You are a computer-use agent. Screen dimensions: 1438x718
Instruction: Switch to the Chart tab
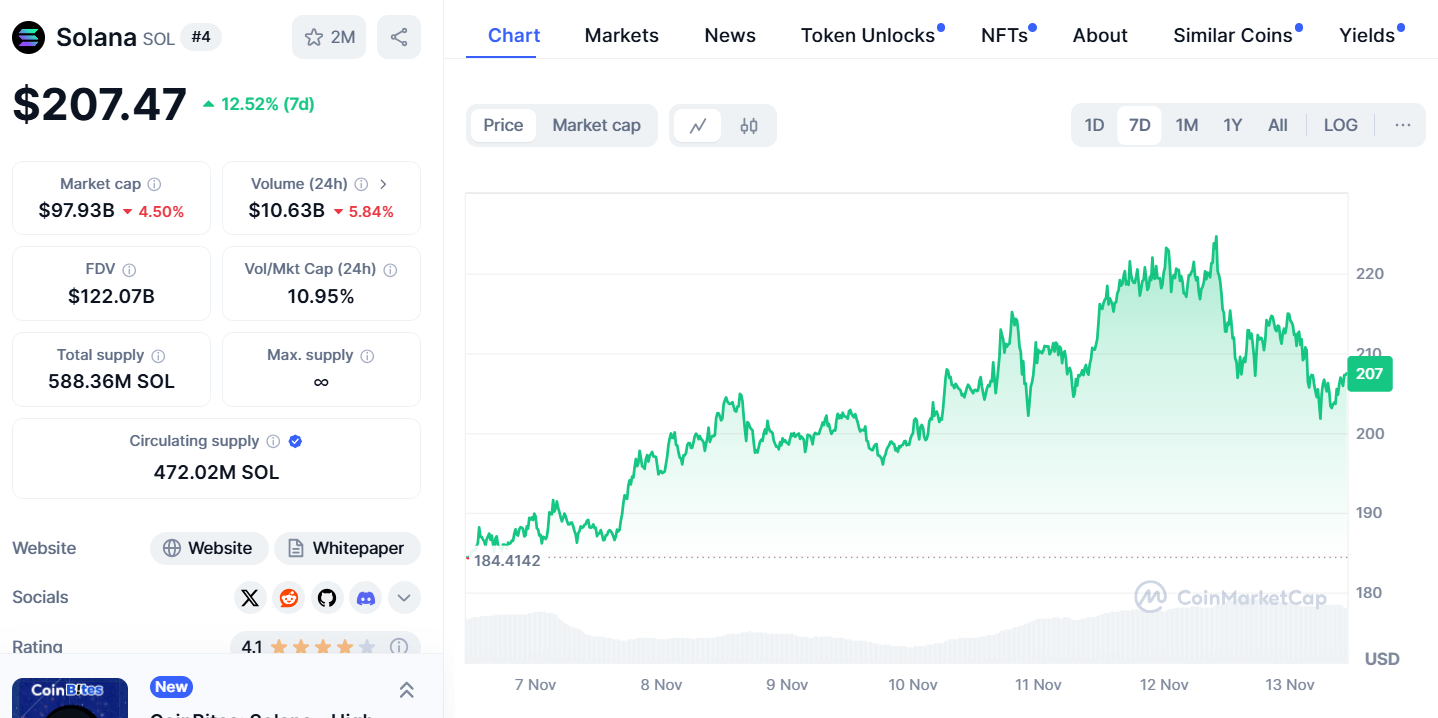514,35
